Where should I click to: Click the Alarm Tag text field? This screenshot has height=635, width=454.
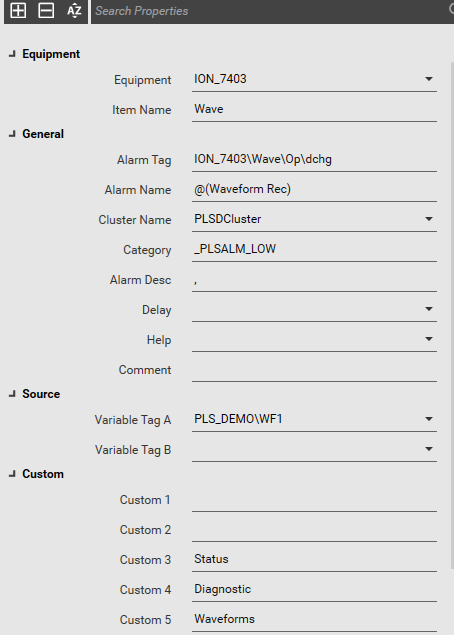[314, 159]
